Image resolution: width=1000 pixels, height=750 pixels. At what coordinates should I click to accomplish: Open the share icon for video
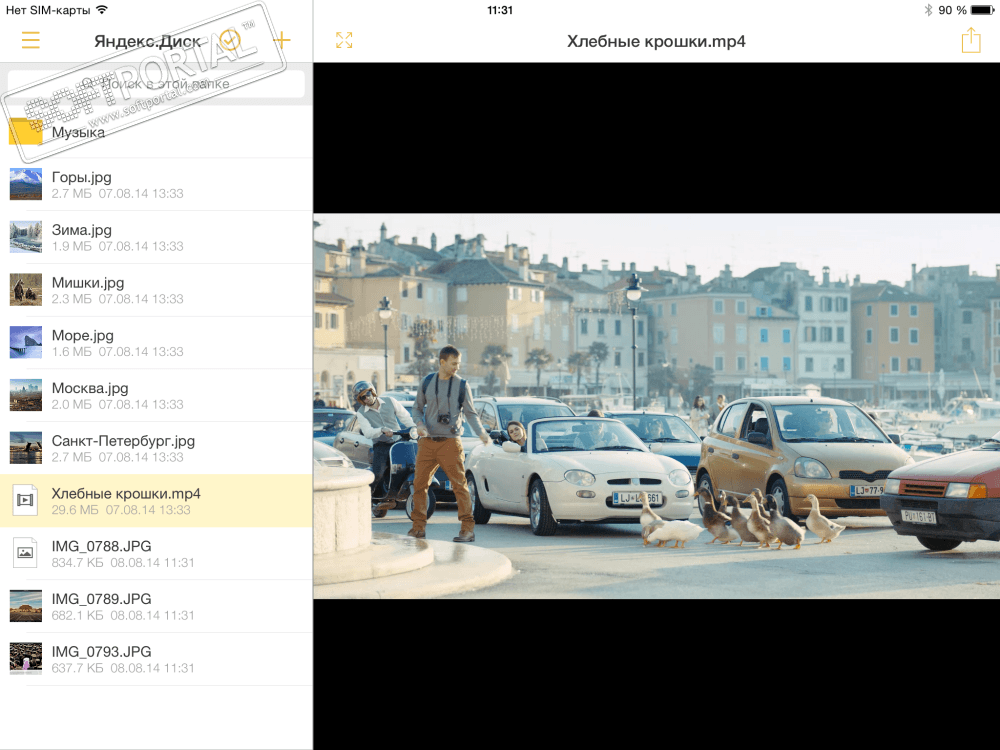[x=971, y=40]
